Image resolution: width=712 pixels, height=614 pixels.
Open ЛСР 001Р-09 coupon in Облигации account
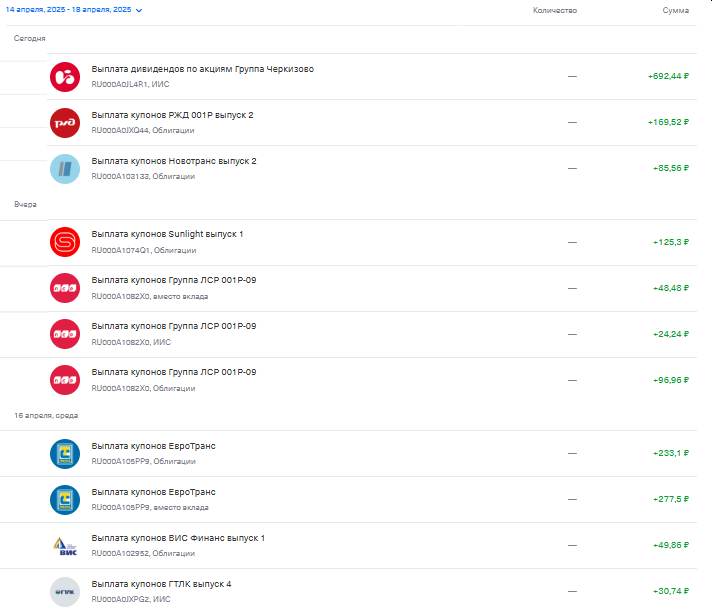click(x=174, y=372)
